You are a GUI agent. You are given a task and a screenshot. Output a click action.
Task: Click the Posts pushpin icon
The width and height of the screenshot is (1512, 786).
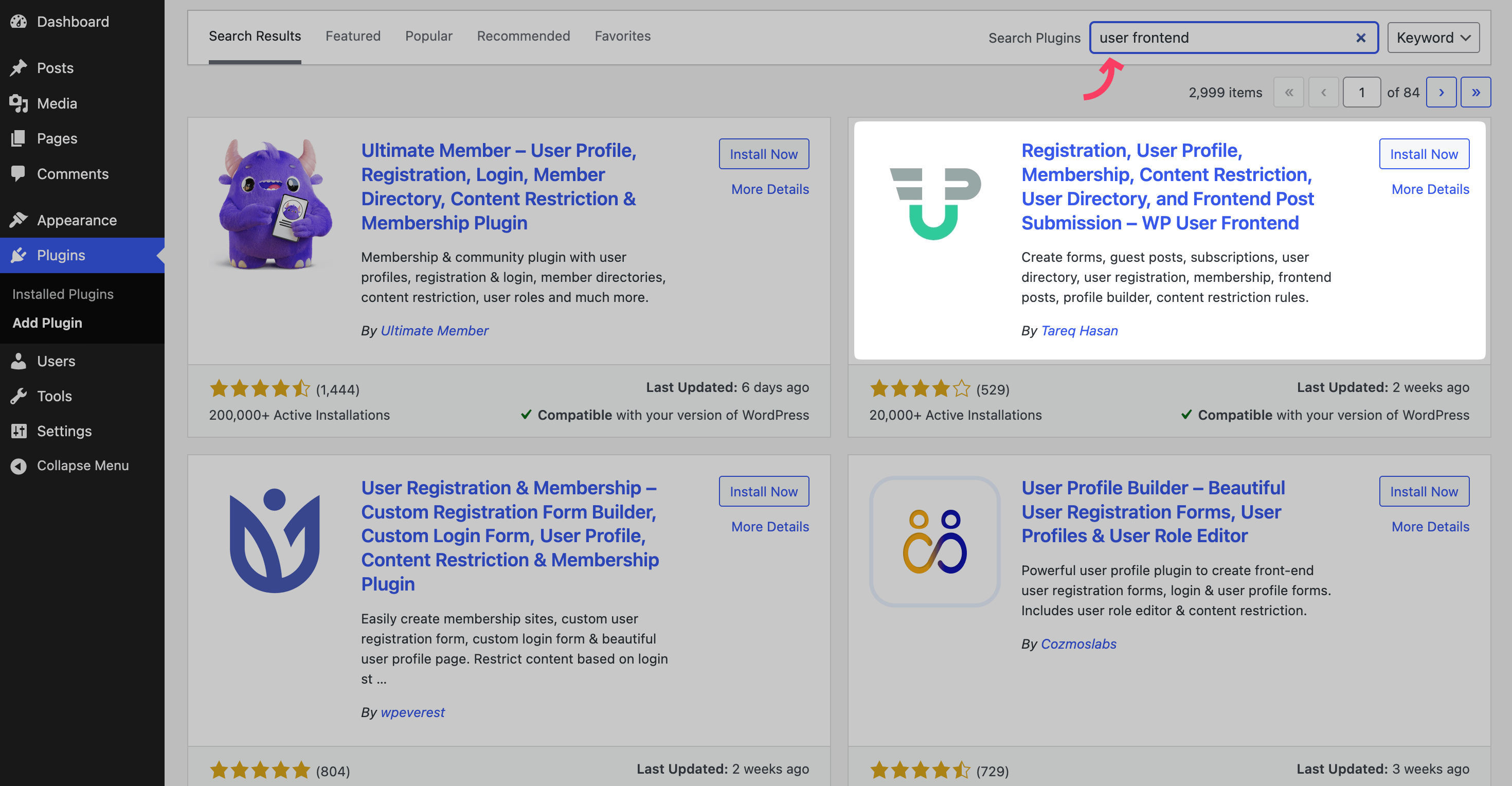pos(19,67)
